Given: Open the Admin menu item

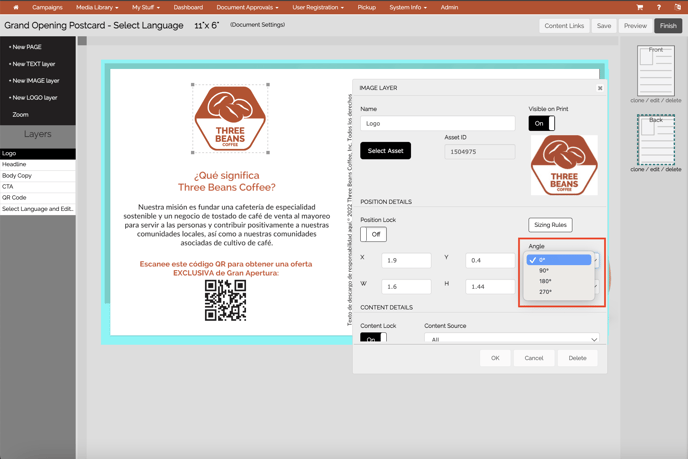Looking at the screenshot, I should coord(449,7).
